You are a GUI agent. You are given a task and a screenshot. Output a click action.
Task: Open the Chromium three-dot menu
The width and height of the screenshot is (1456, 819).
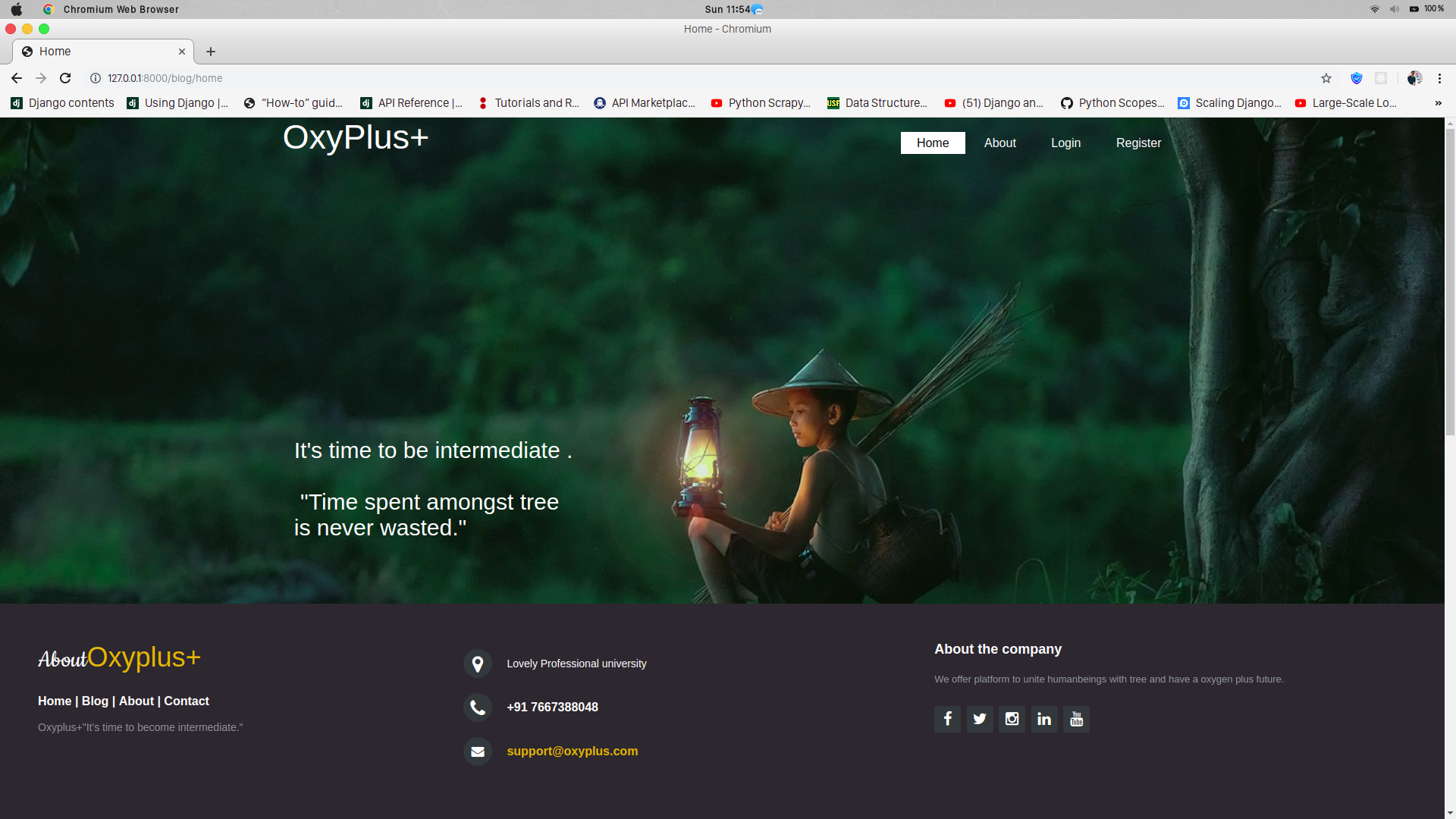(x=1439, y=78)
